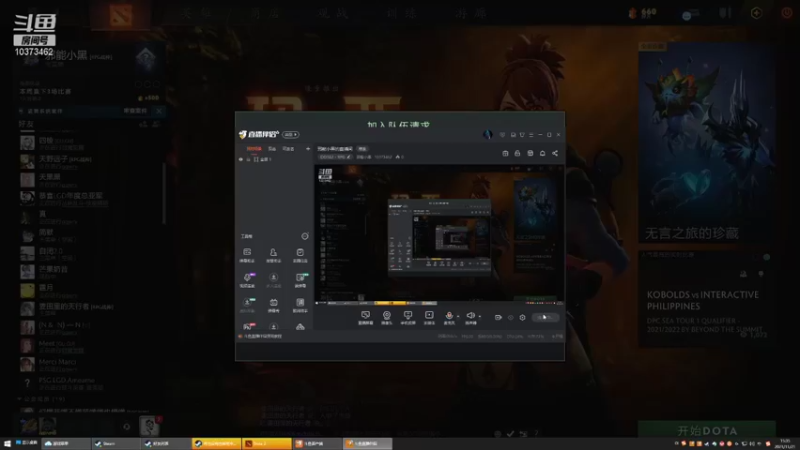Open microphone tool with purple badge in toolbox

[247, 280]
